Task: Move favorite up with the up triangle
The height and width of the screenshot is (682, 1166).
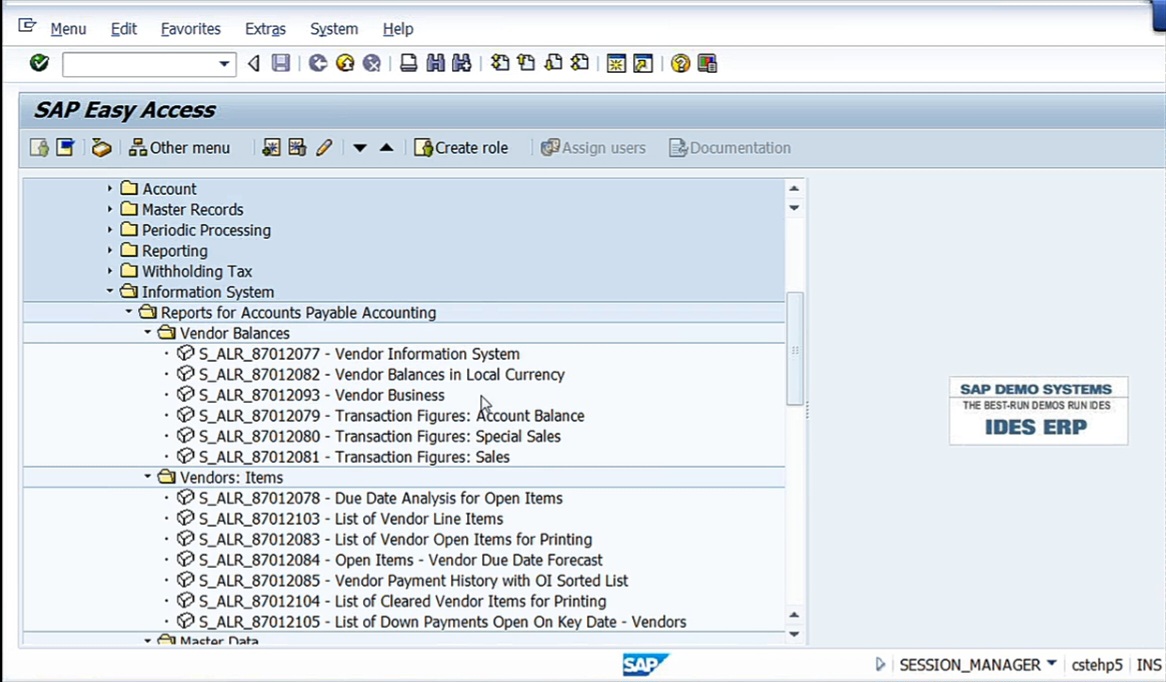Action: coord(387,147)
